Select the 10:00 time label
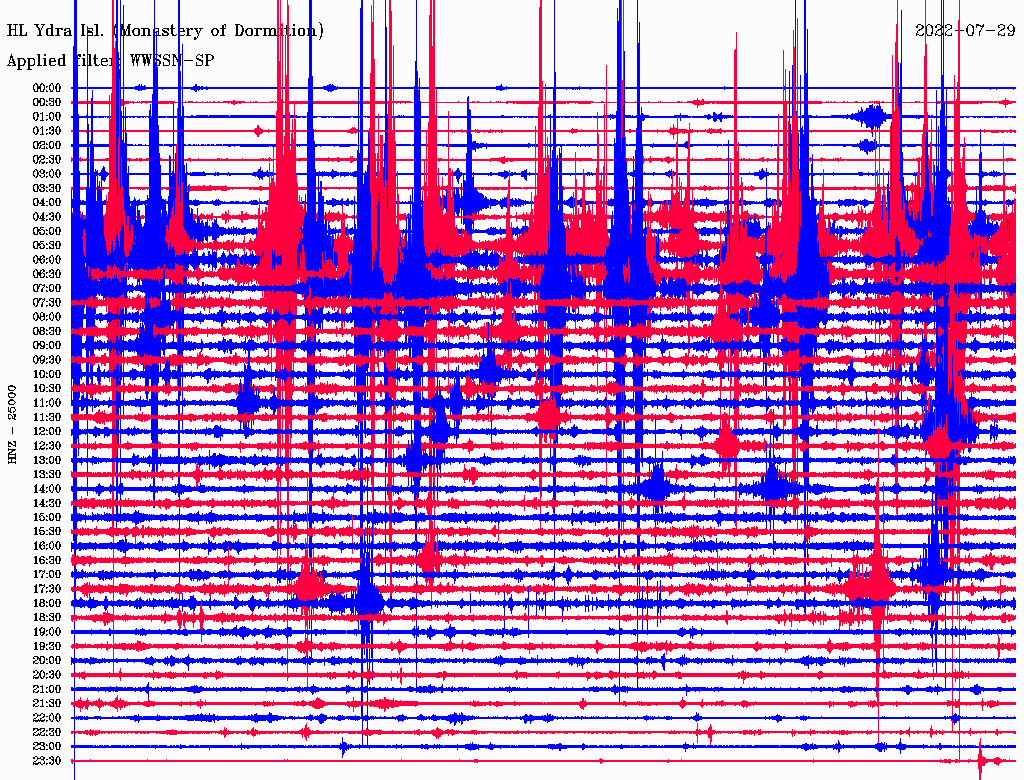Viewport: 1024px width, 780px height. [x=46, y=374]
